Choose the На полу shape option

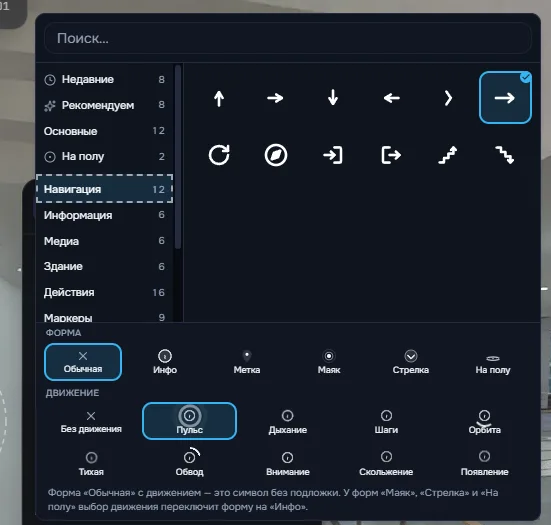click(493, 362)
